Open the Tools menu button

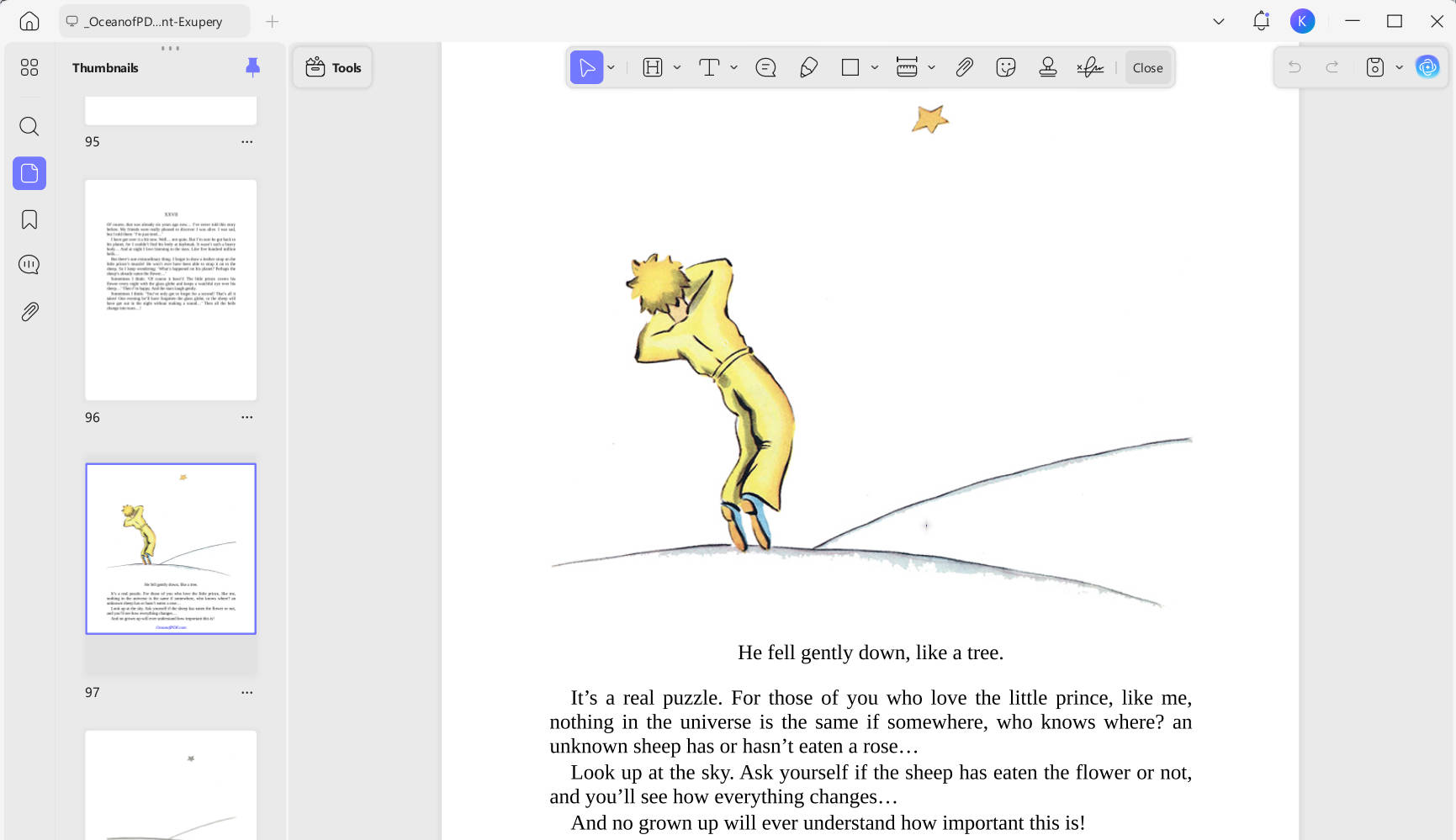click(x=333, y=67)
